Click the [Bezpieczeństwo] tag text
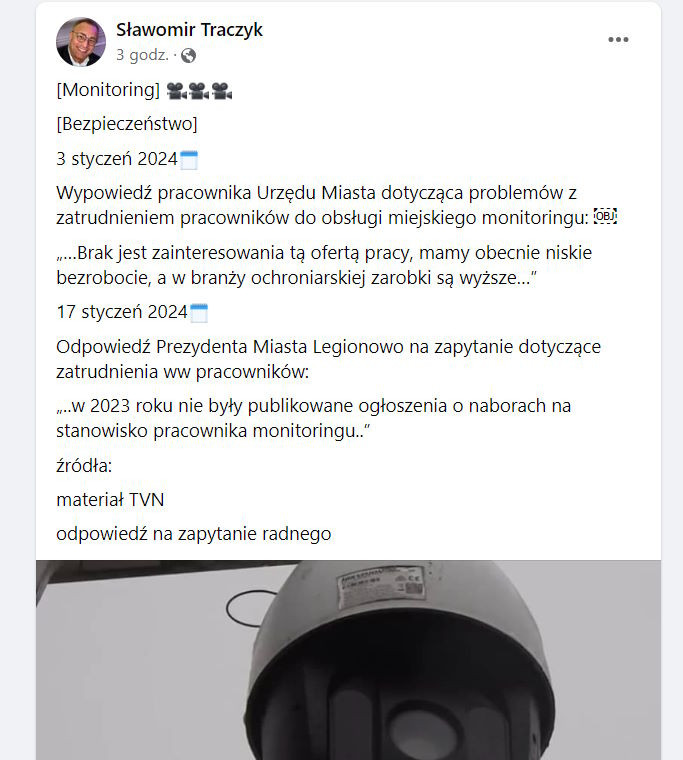The height and width of the screenshot is (760, 683). (127, 124)
